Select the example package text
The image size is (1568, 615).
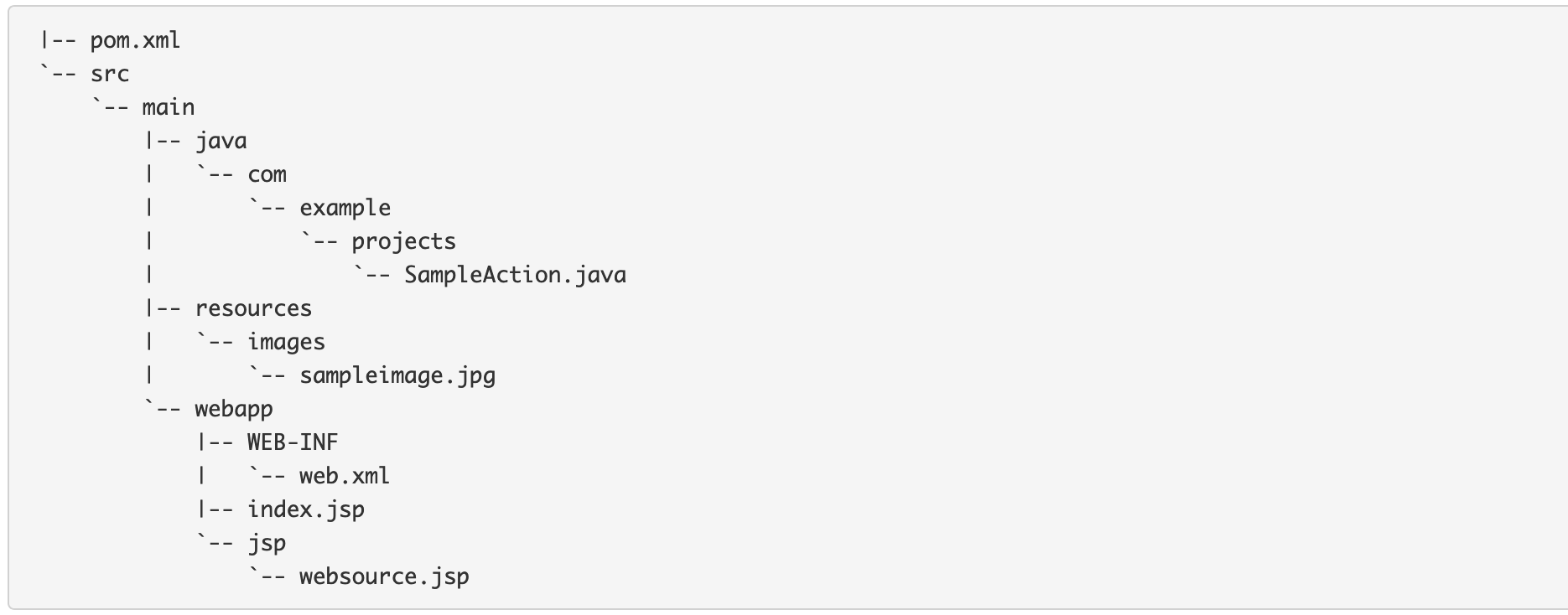(345, 209)
